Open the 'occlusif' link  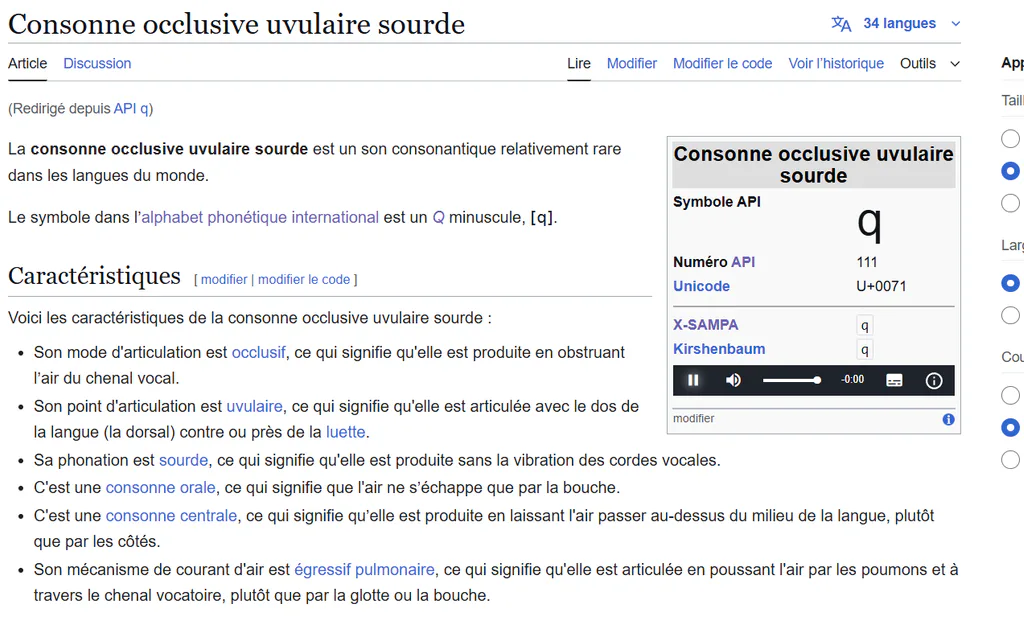pyautogui.click(x=259, y=352)
